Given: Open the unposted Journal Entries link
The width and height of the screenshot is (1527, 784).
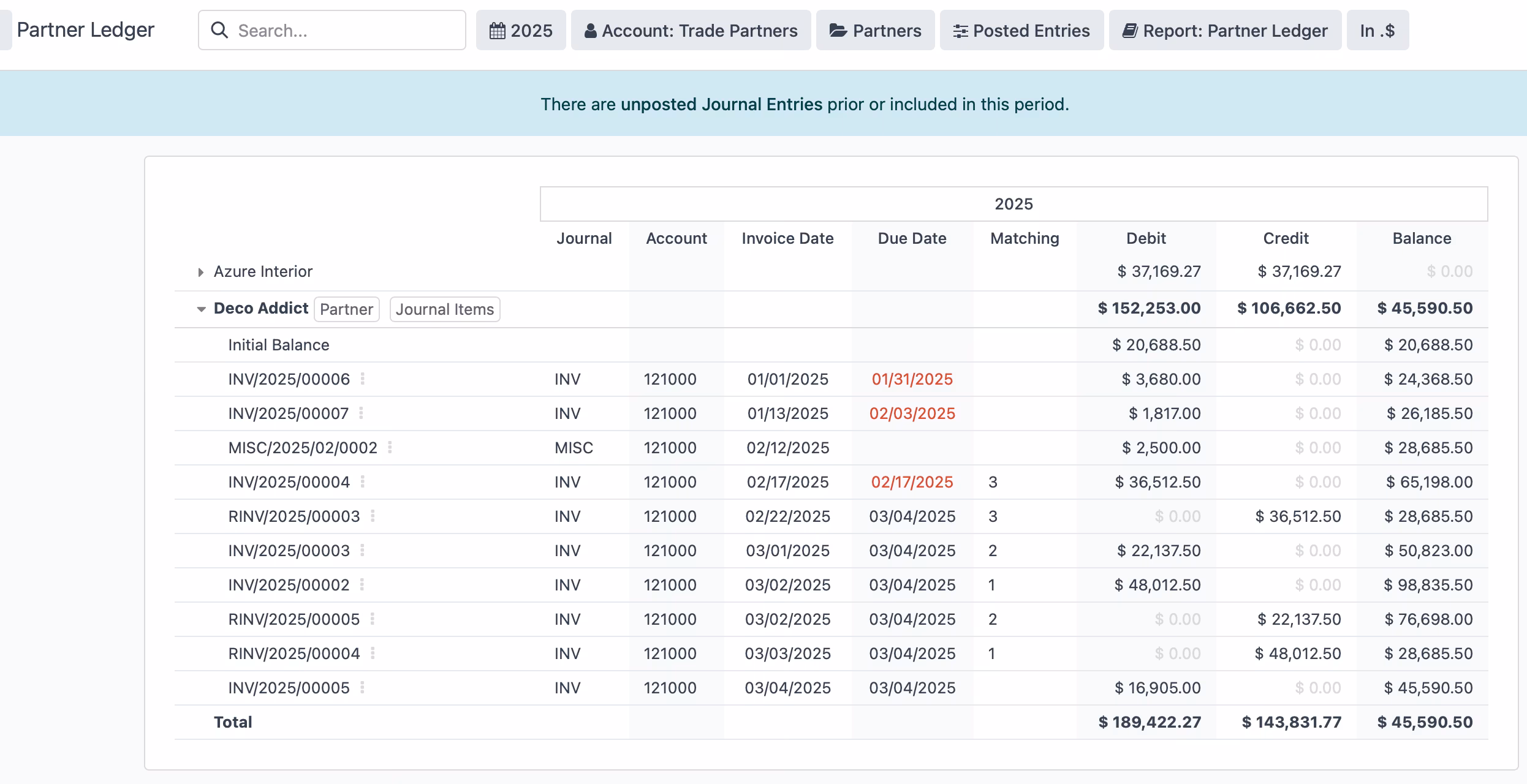Looking at the screenshot, I should point(721,104).
